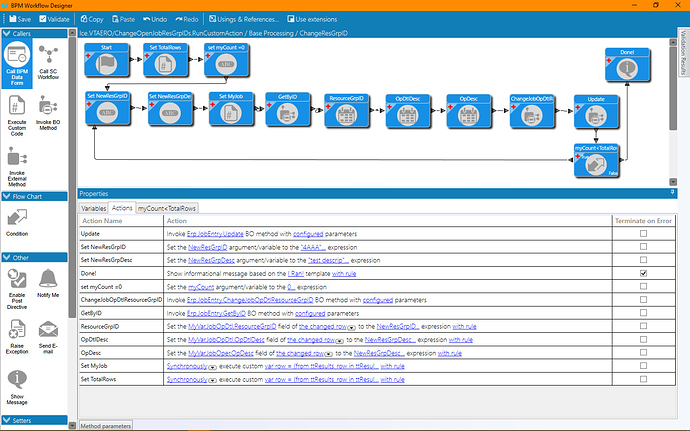This screenshot has height=431, width=690.
Task: Select the Set TotalRows workflow node
Action: [165, 60]
